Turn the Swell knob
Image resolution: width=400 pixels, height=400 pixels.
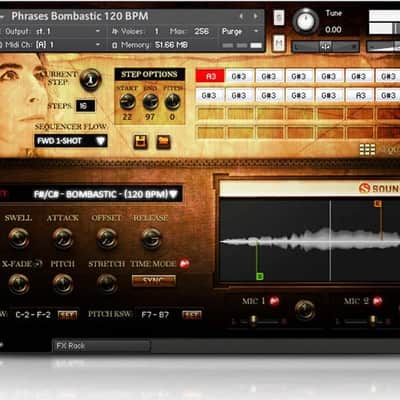click(19, 238)
